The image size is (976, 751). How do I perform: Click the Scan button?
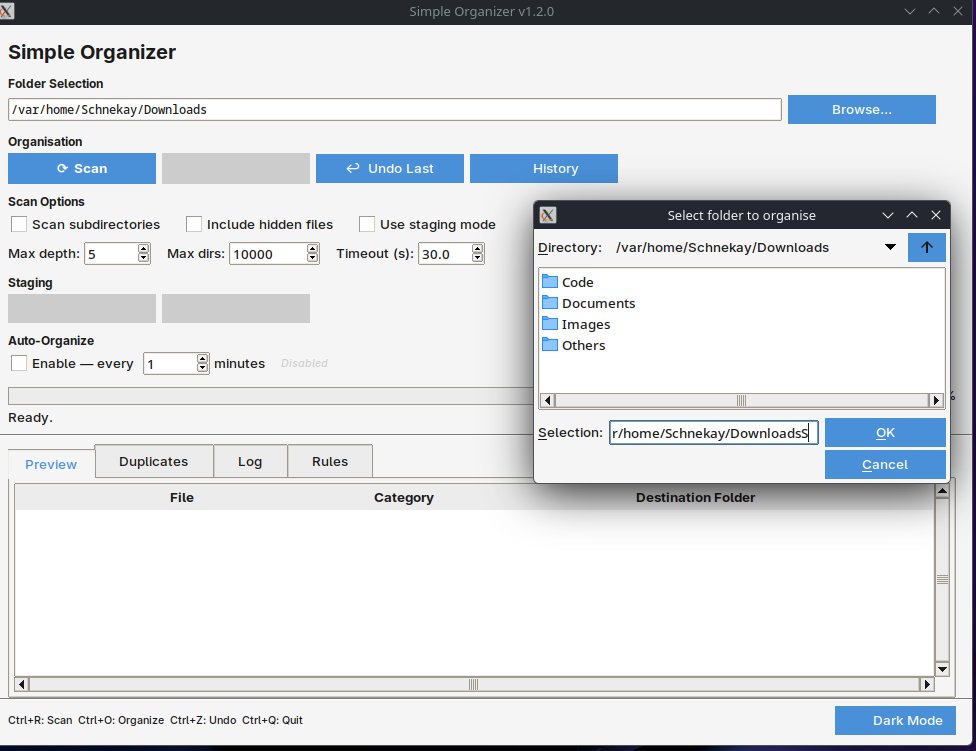pos(82,168)
